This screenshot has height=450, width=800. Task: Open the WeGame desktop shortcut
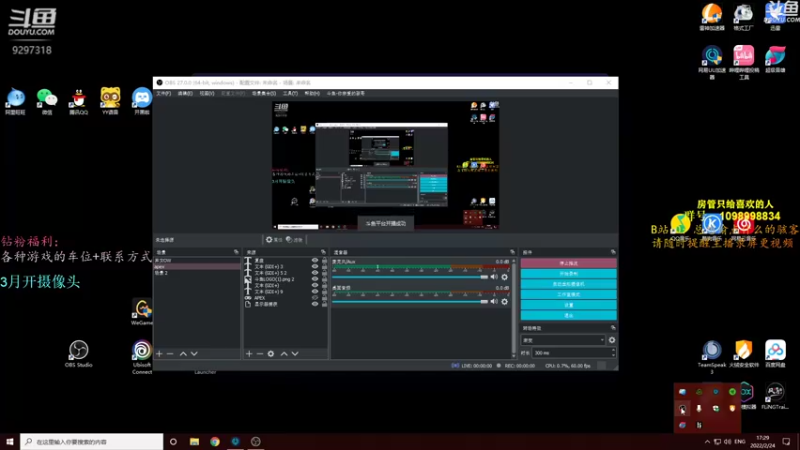click(142, 312)
